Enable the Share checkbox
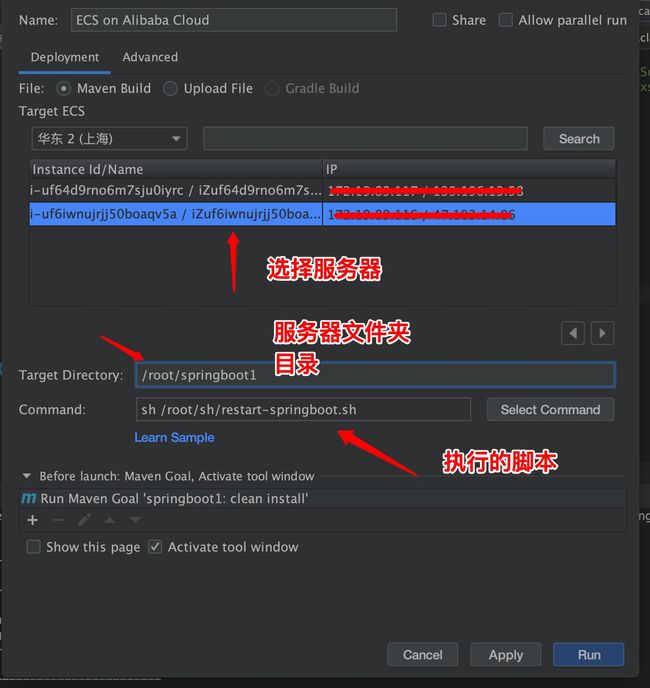This screenshot has height=688, width=650. coord(439,20)
